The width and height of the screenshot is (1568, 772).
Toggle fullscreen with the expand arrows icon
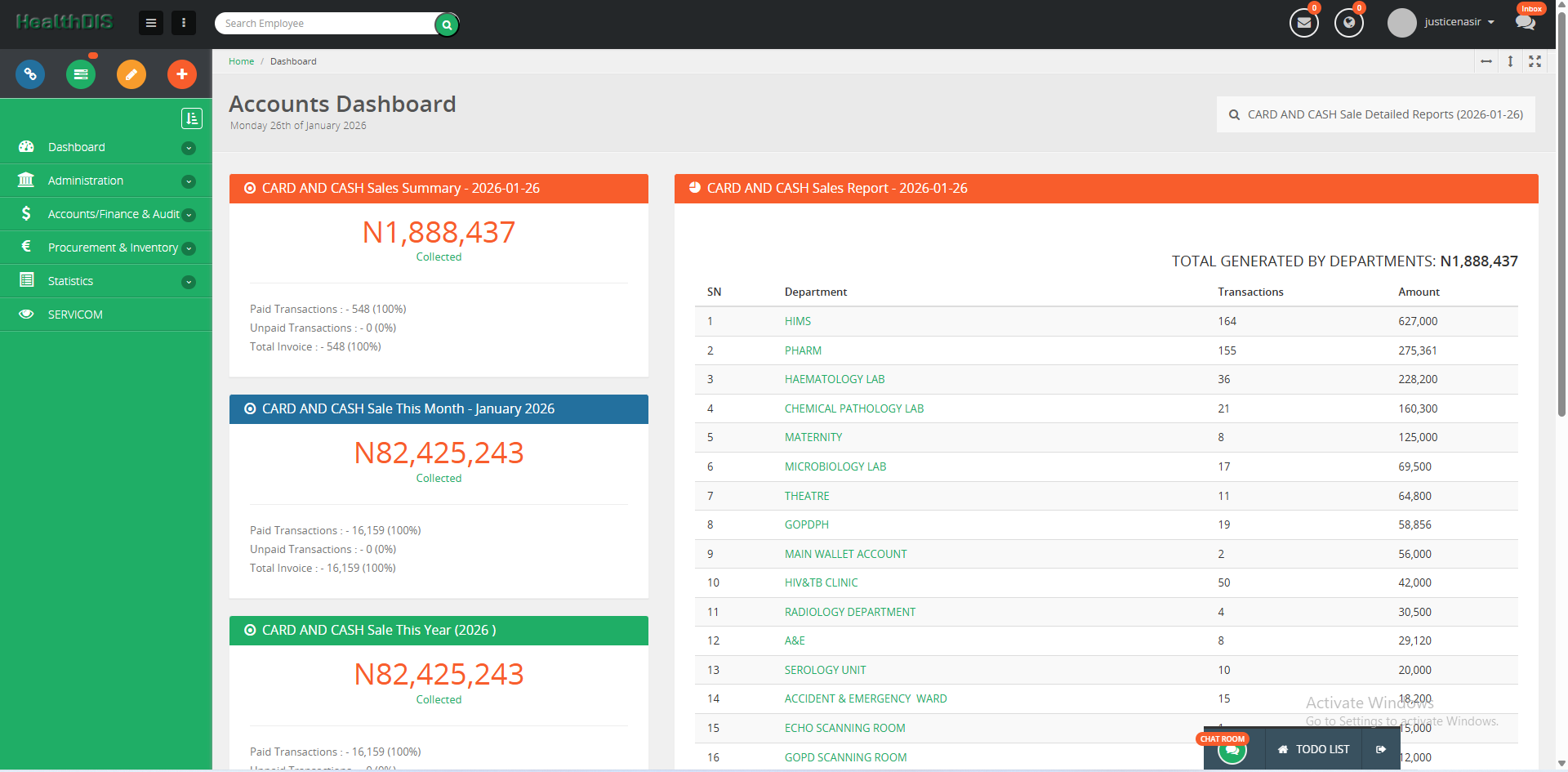tap(1535, 61)
